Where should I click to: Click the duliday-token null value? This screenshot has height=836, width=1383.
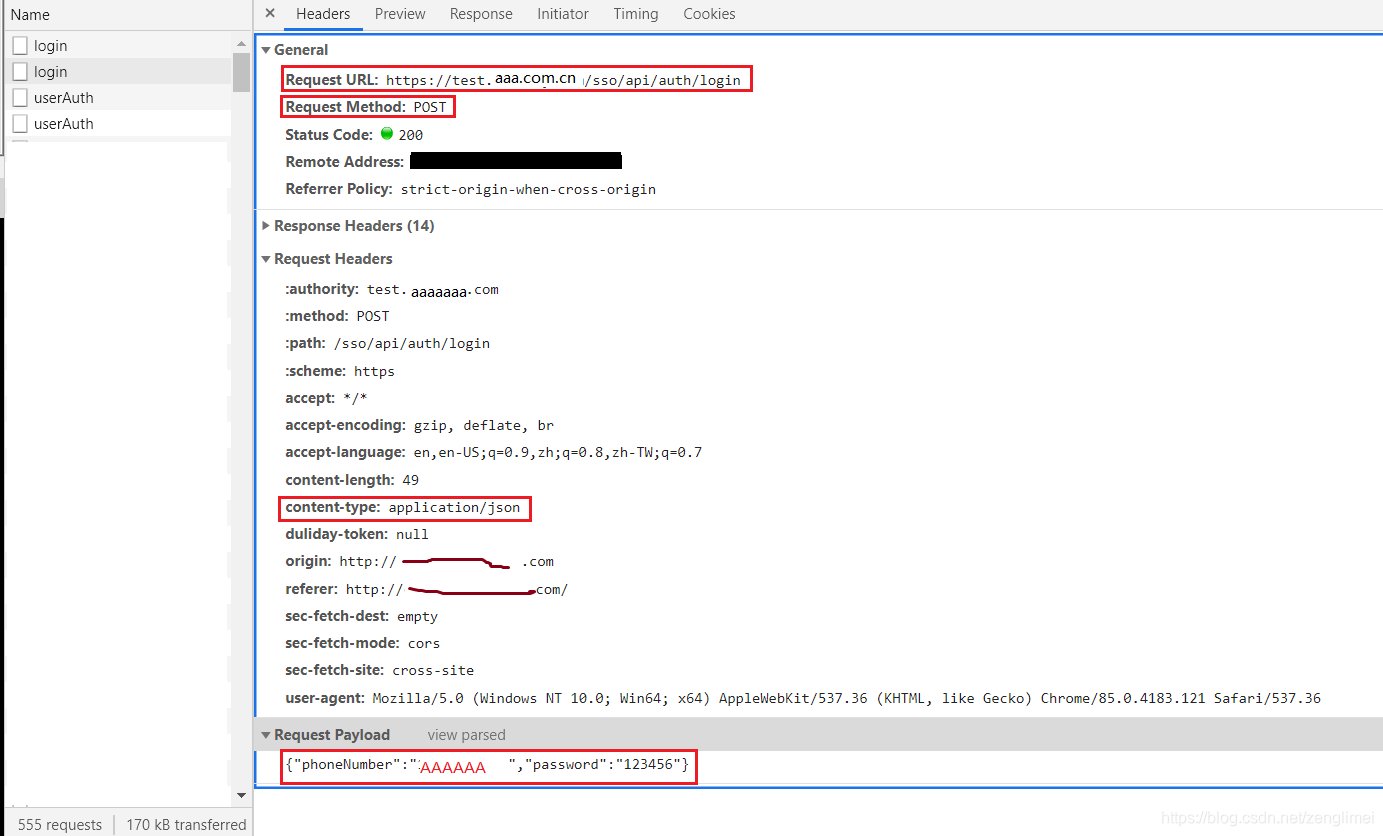pos(412,535)
